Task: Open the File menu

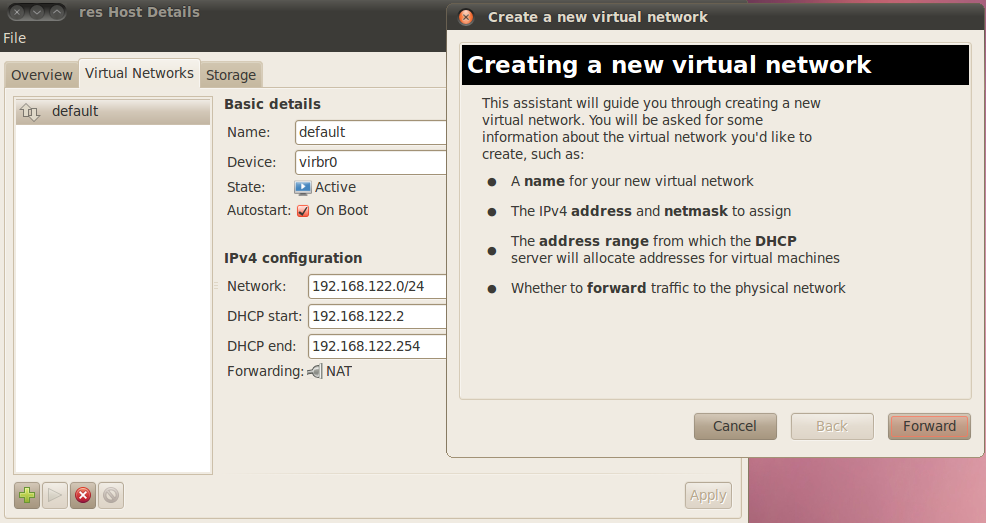Action: click(x=15, y=38)
